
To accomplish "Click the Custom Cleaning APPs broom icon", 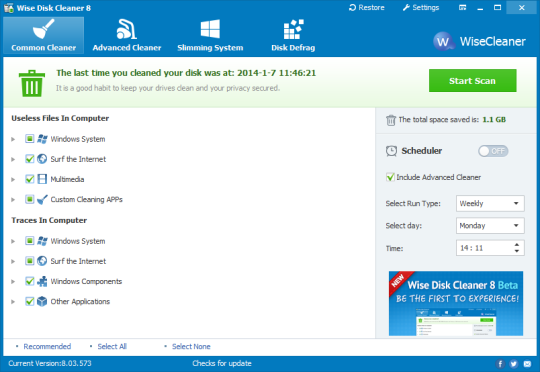I will [x=42, y=199].
